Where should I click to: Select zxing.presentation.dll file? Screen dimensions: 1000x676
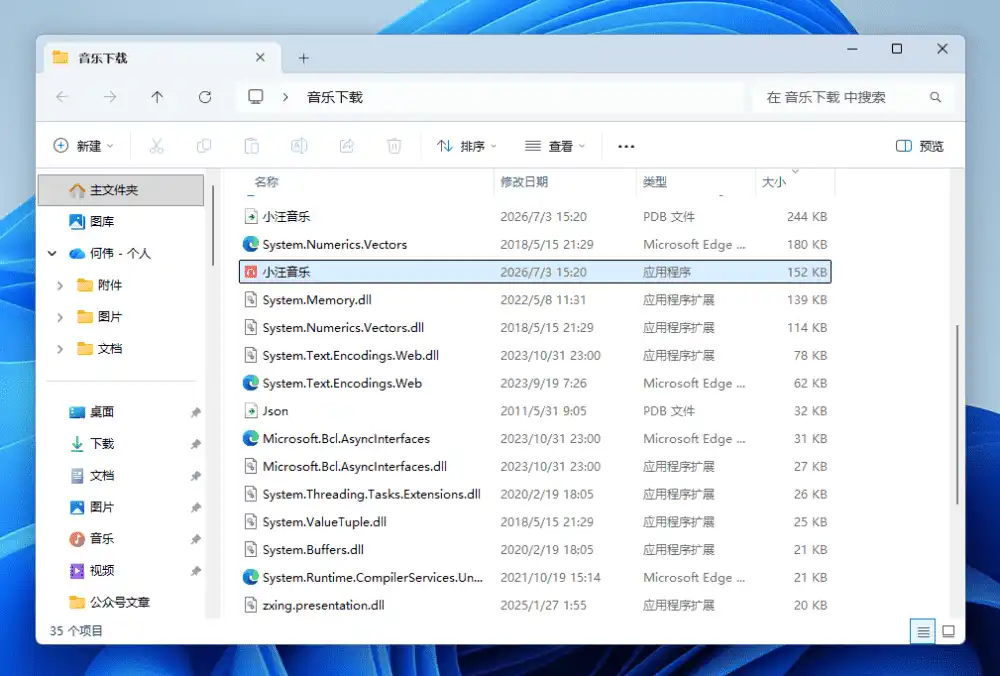click(x=535, y=605)
